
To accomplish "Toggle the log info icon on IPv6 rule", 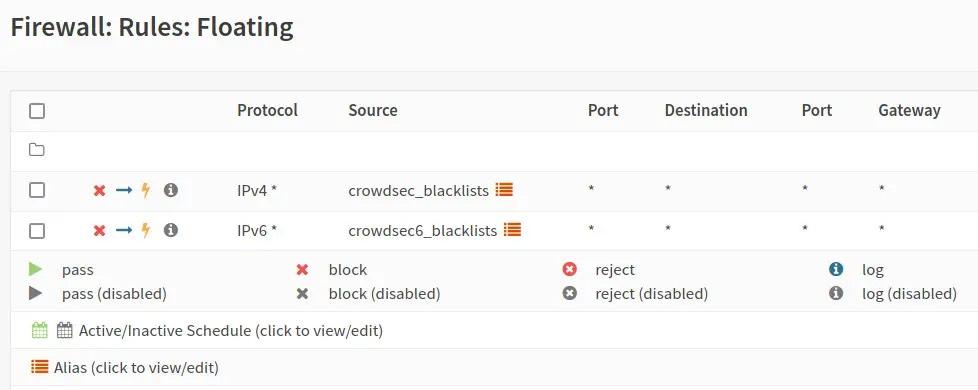I will coord(171,230).
